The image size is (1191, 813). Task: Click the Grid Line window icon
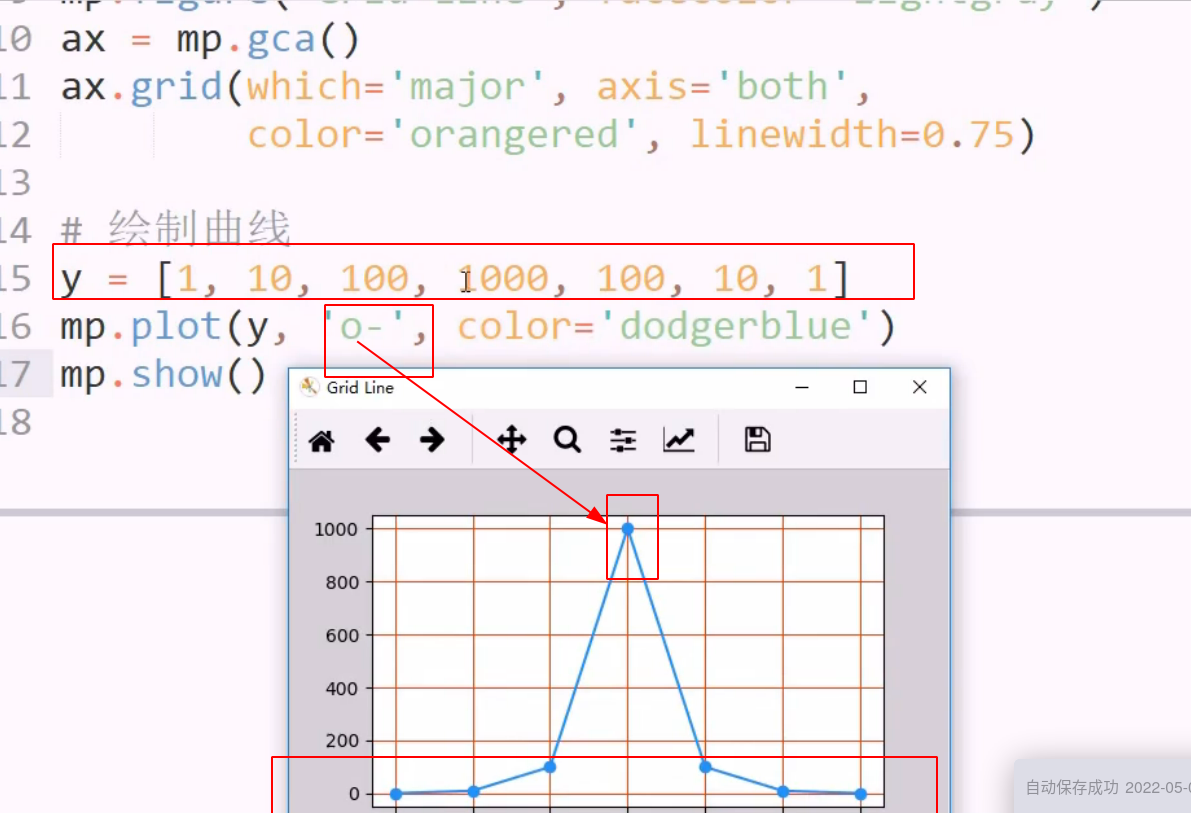pos(309,388)
